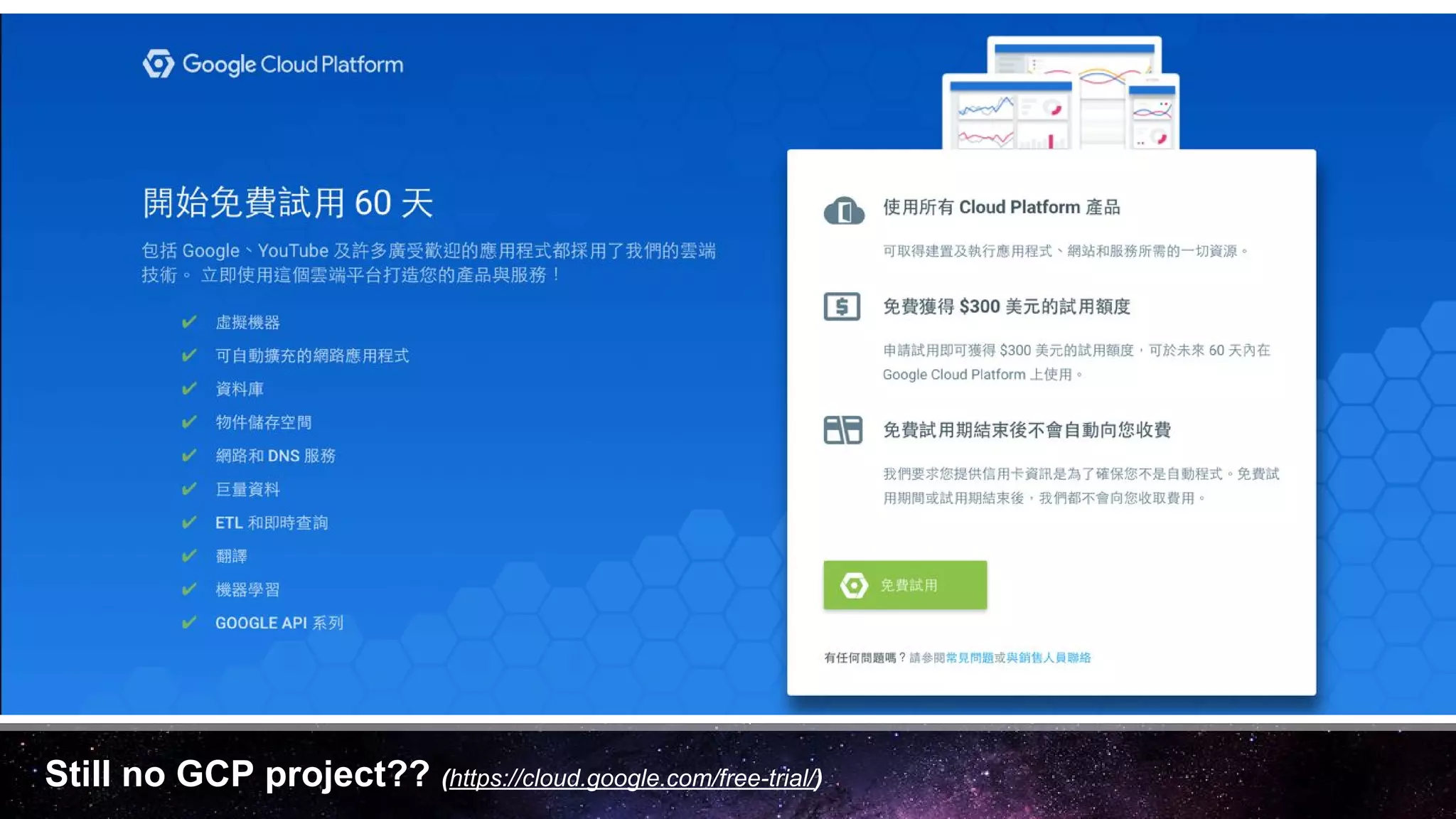
Task: Click the credit card icon for no auto-charge
Action: tap(842, 430)
